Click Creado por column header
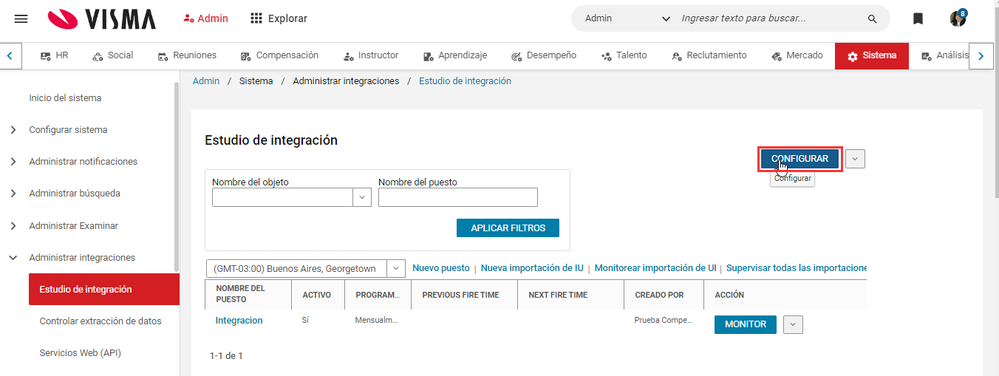Image resolution: width=999 pixels, height=376 pixels. pyautogui.click(x=664, y=294)
